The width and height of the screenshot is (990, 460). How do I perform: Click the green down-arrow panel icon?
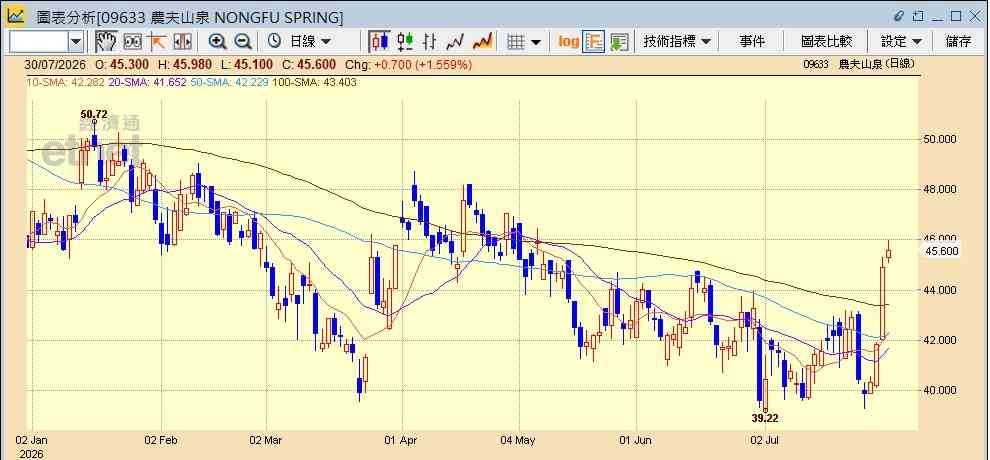coord(619,42)
